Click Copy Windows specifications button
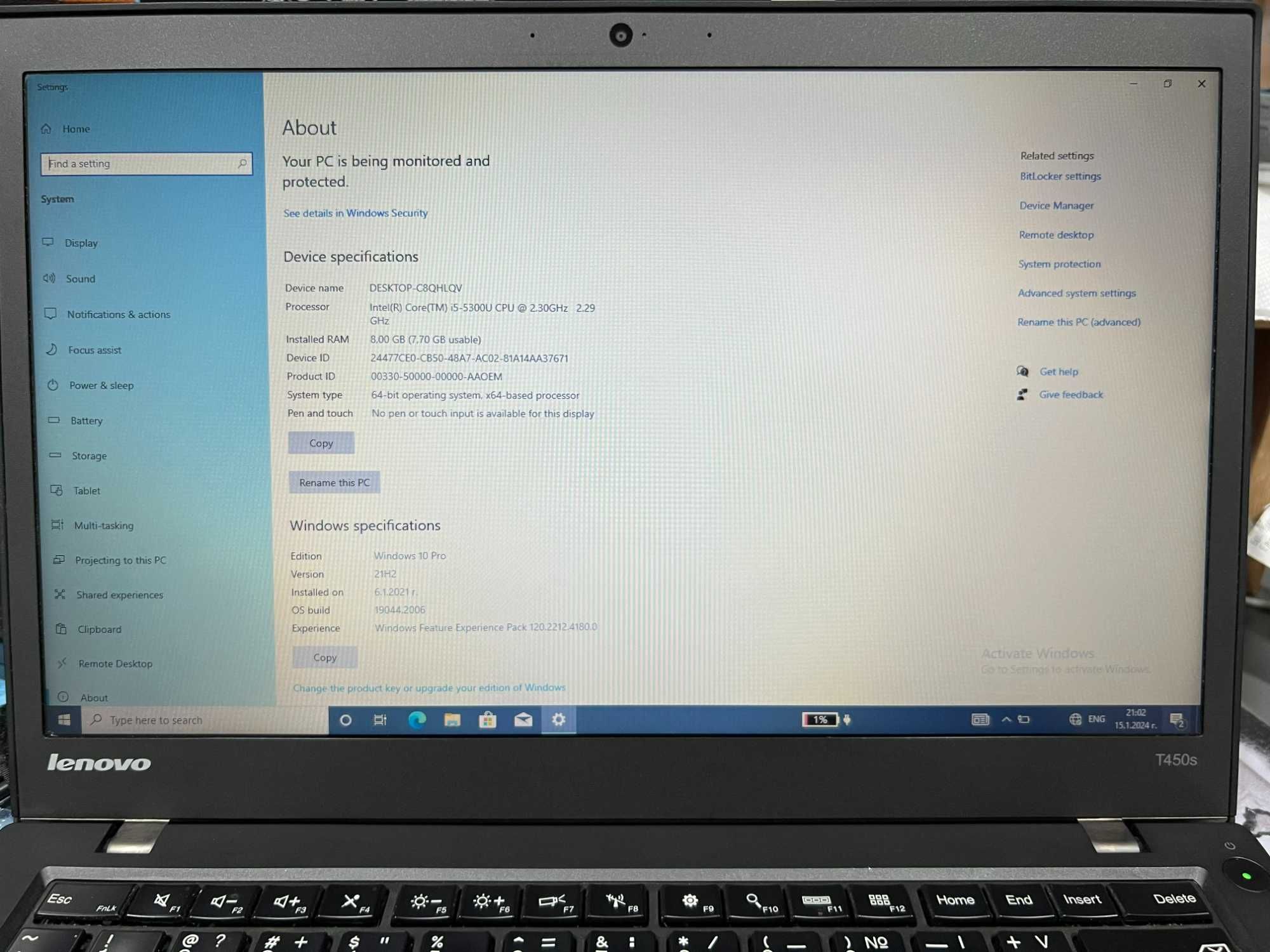The image size is (1270, 952). tap(322, 656)
